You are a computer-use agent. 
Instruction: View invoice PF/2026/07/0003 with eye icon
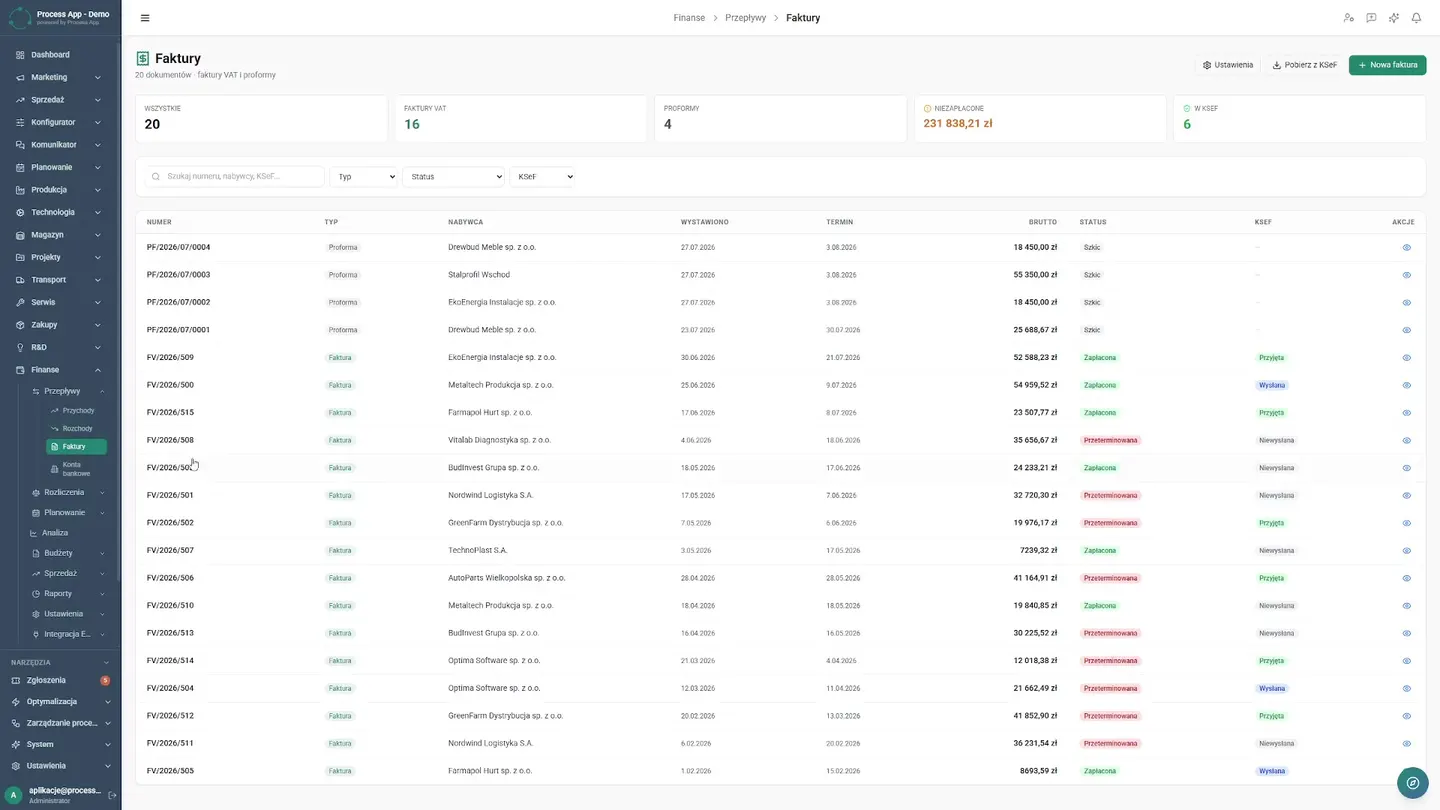(x=1406, y=275)
